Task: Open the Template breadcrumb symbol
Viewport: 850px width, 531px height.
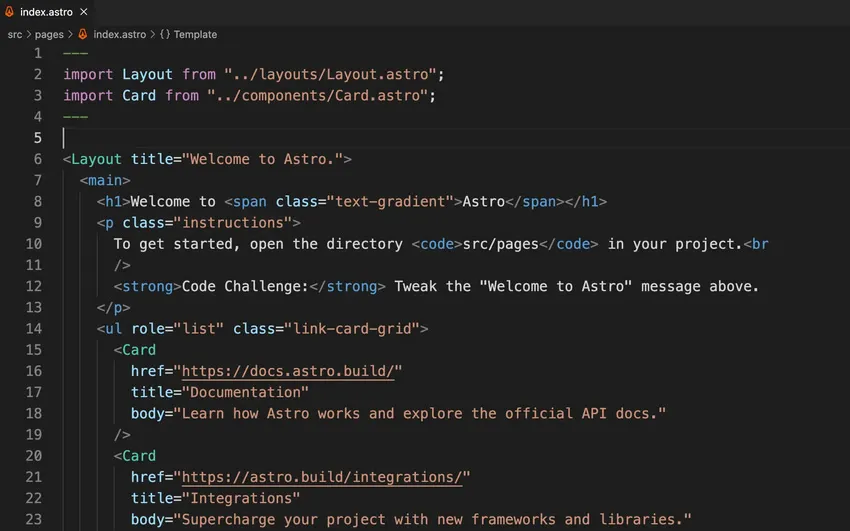Action: (195, 35)
